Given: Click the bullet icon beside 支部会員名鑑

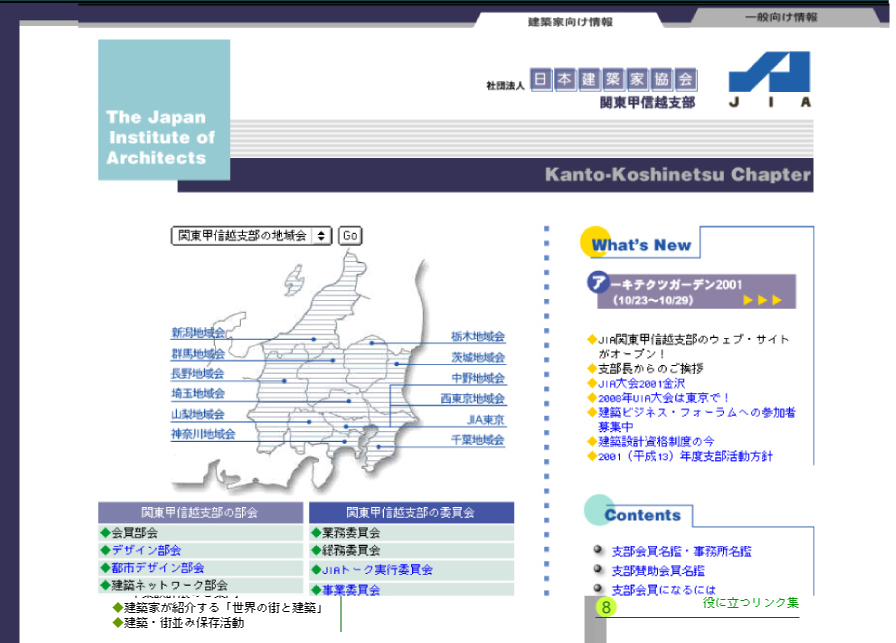Looking at the screenshot, I should point(598,549).
